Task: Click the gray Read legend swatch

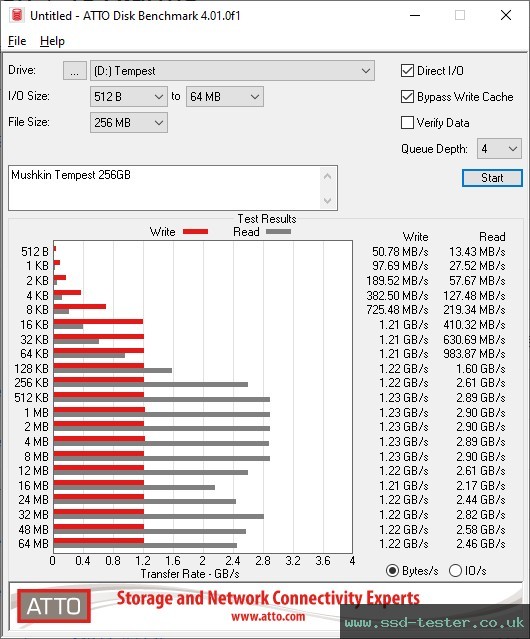Action: point(278,232)
